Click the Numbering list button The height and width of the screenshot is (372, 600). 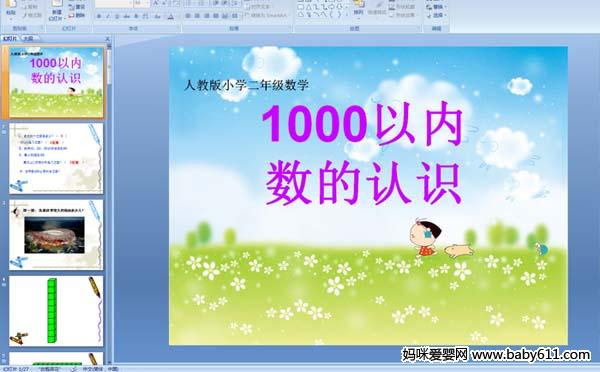pos(201,3)
